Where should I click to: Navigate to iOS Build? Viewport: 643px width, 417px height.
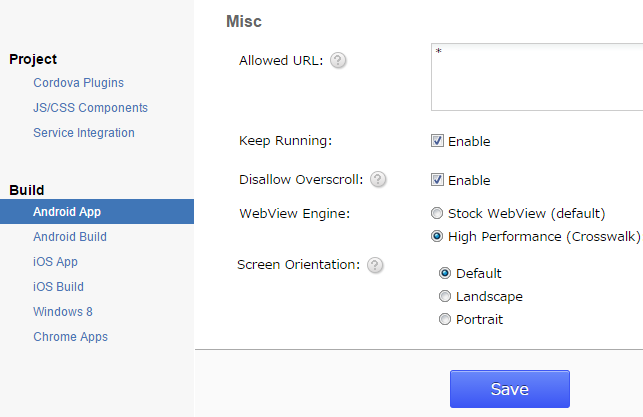click(58, 287)
